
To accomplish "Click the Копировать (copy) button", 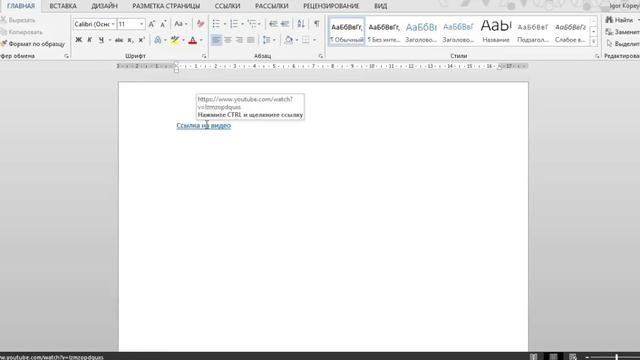I will [x=22, y=32].
